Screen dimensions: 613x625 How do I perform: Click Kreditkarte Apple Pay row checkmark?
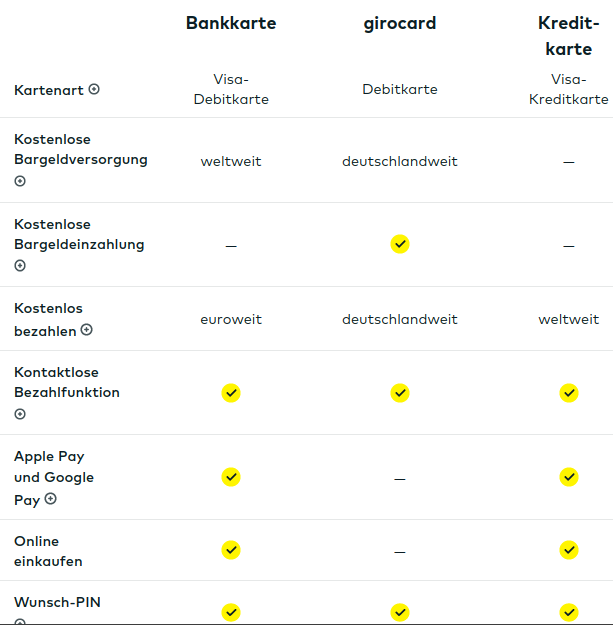click(569, 477)
